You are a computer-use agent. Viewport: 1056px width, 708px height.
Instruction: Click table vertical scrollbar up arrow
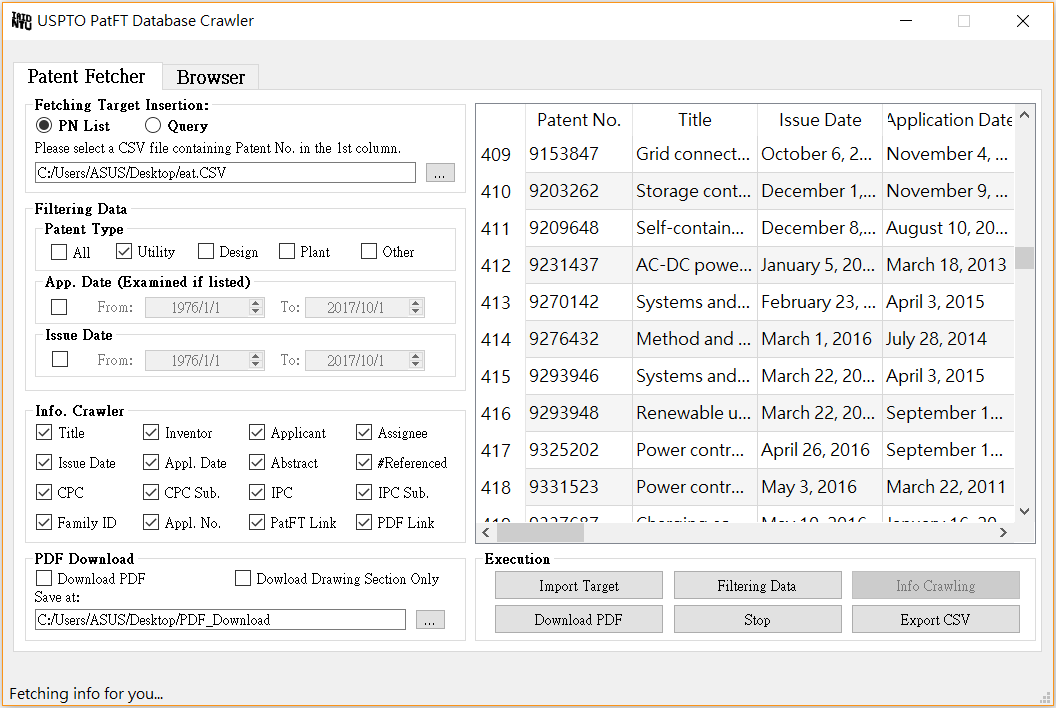1024,115
